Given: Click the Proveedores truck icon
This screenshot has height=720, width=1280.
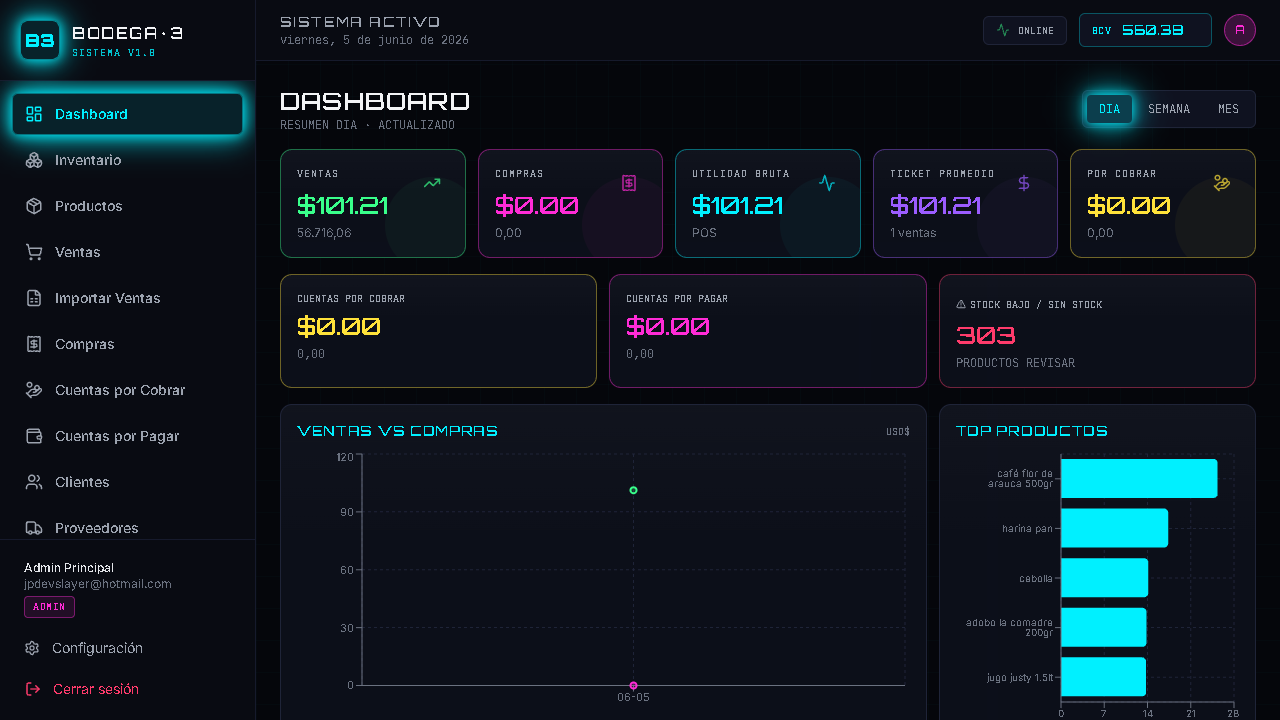Looking at the screenshot, I should 34,528.
